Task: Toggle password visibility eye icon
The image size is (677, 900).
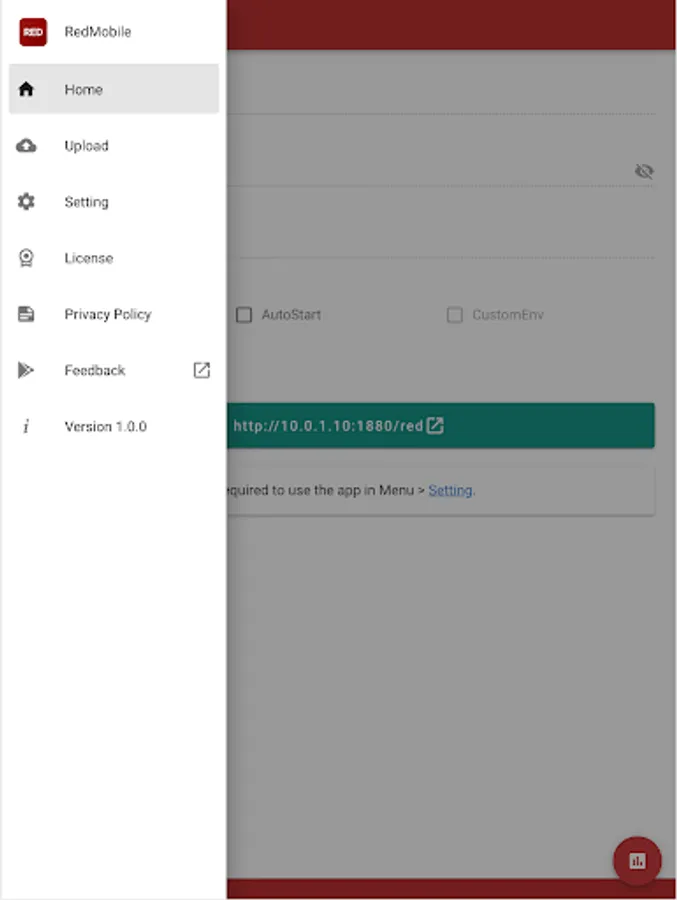Action: pos(644,171)
